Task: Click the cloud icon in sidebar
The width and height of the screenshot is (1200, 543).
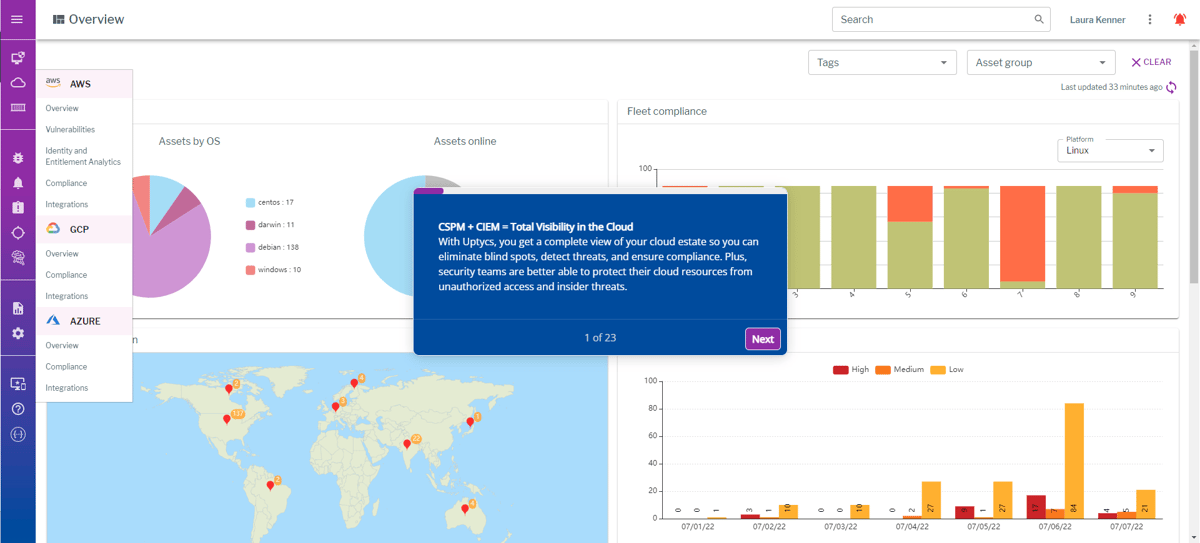Action: click(18, 83)
